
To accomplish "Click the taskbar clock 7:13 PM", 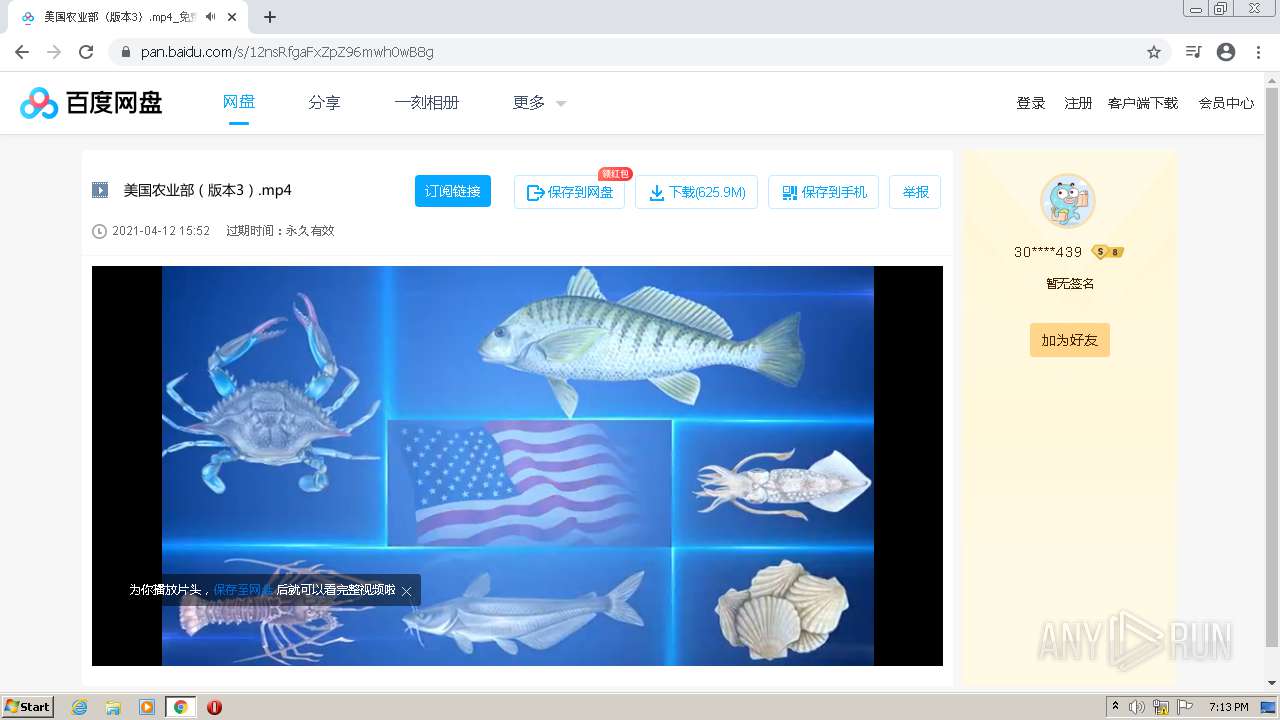I will click(1228, 707).
